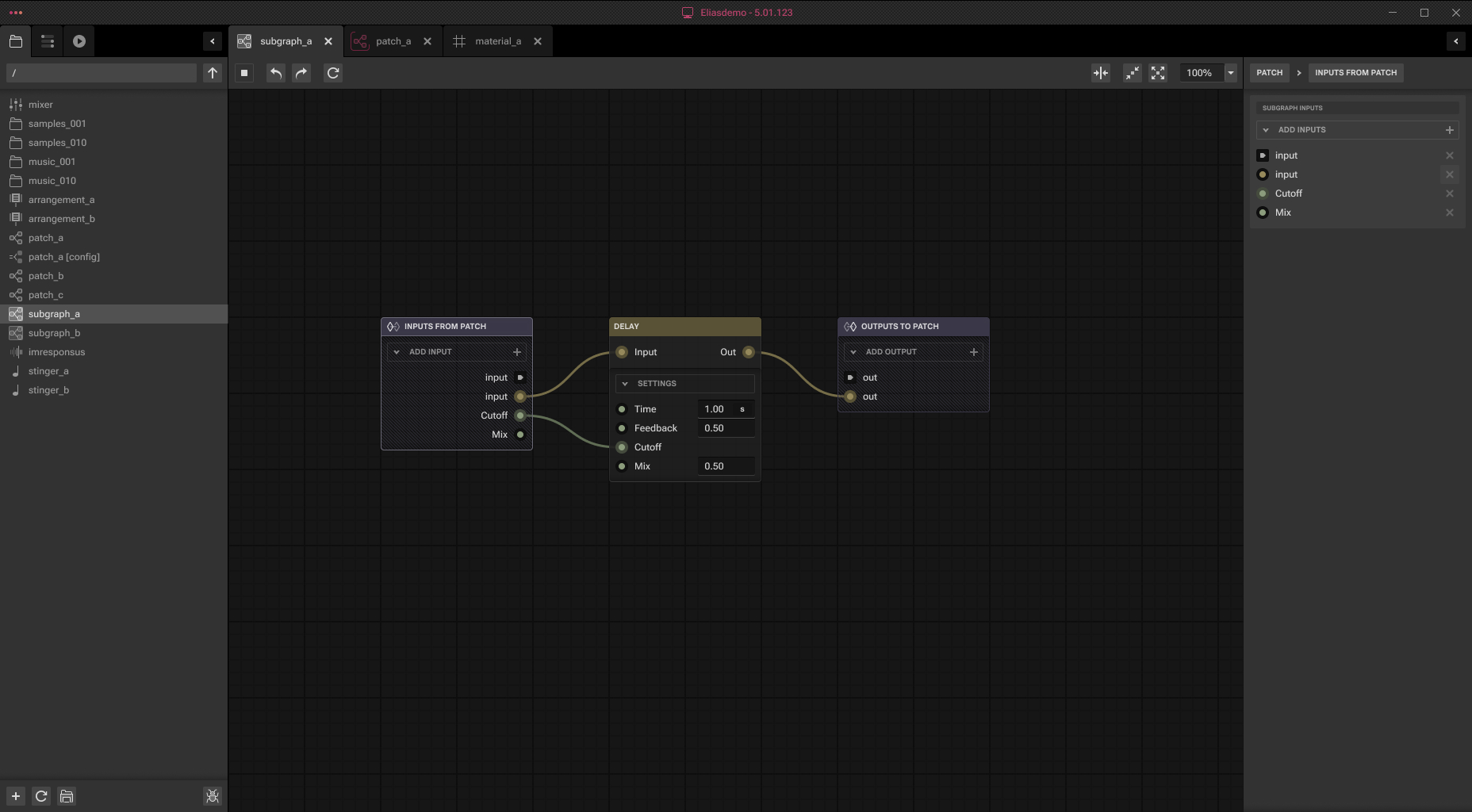Open the three-dot app menu
Screen dimensions: 1472x812
(x=15, y=13)
